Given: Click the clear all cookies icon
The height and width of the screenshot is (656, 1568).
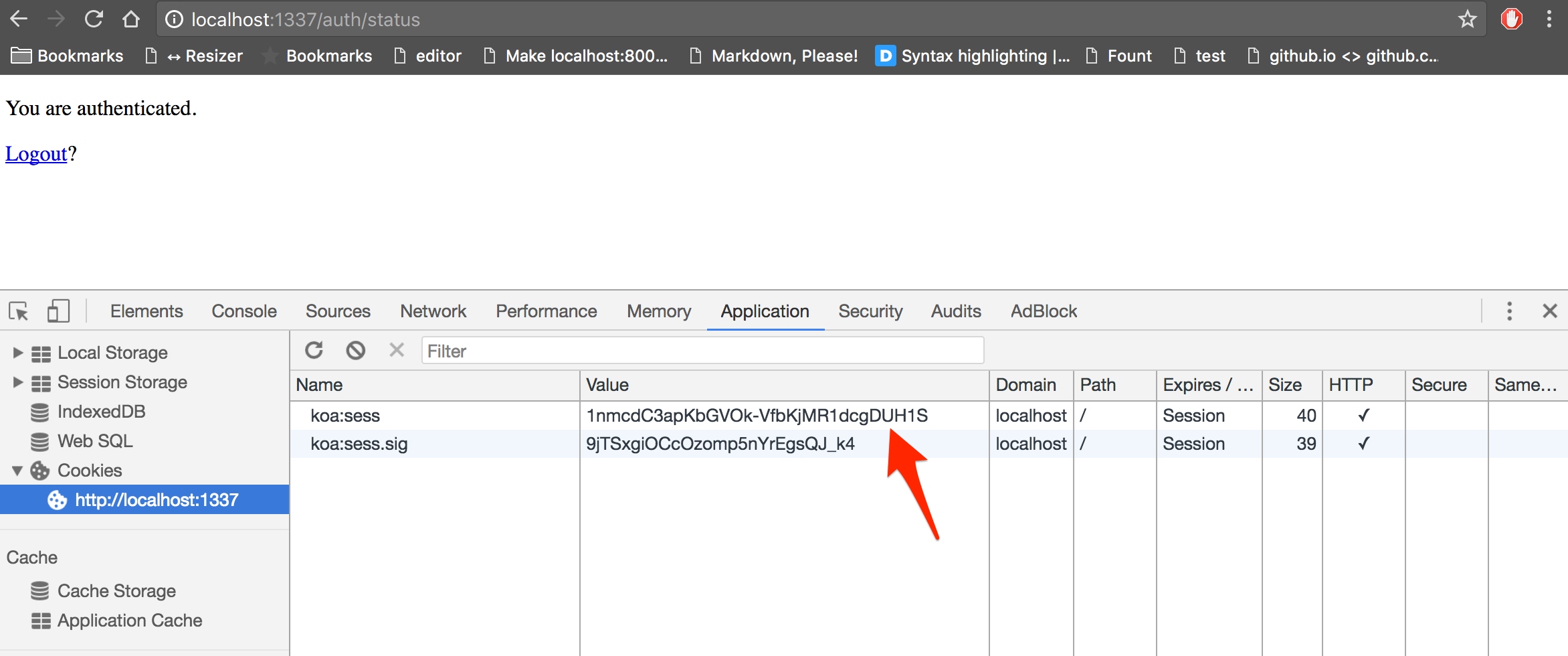Looking at the screenshot, I should pos(355,350).
